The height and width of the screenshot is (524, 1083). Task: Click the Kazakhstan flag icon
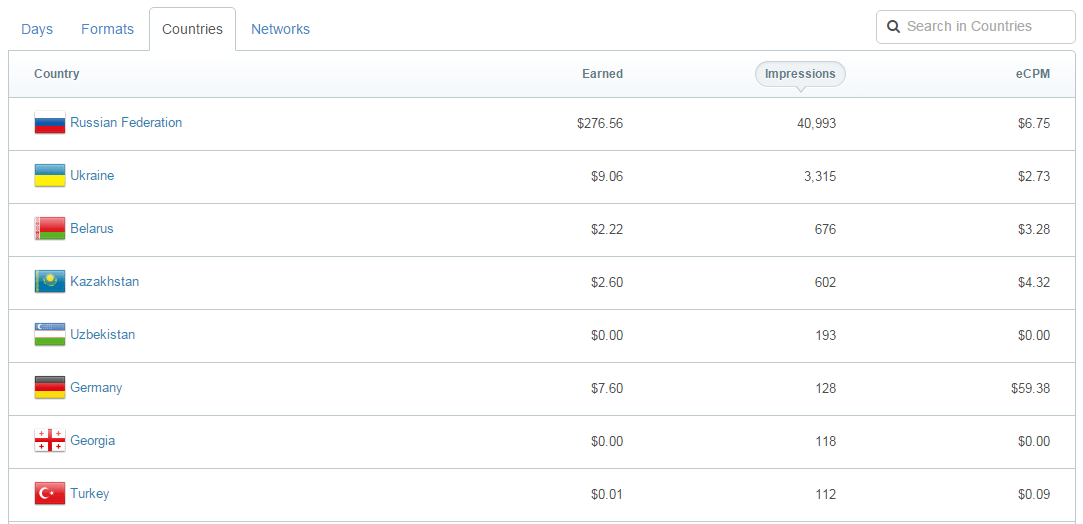[x=50, y=282]
